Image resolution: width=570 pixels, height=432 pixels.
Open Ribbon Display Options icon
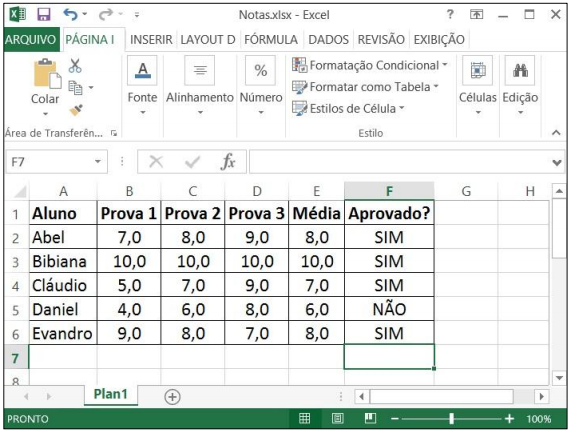pyautogui.click(x=477, y=15)
